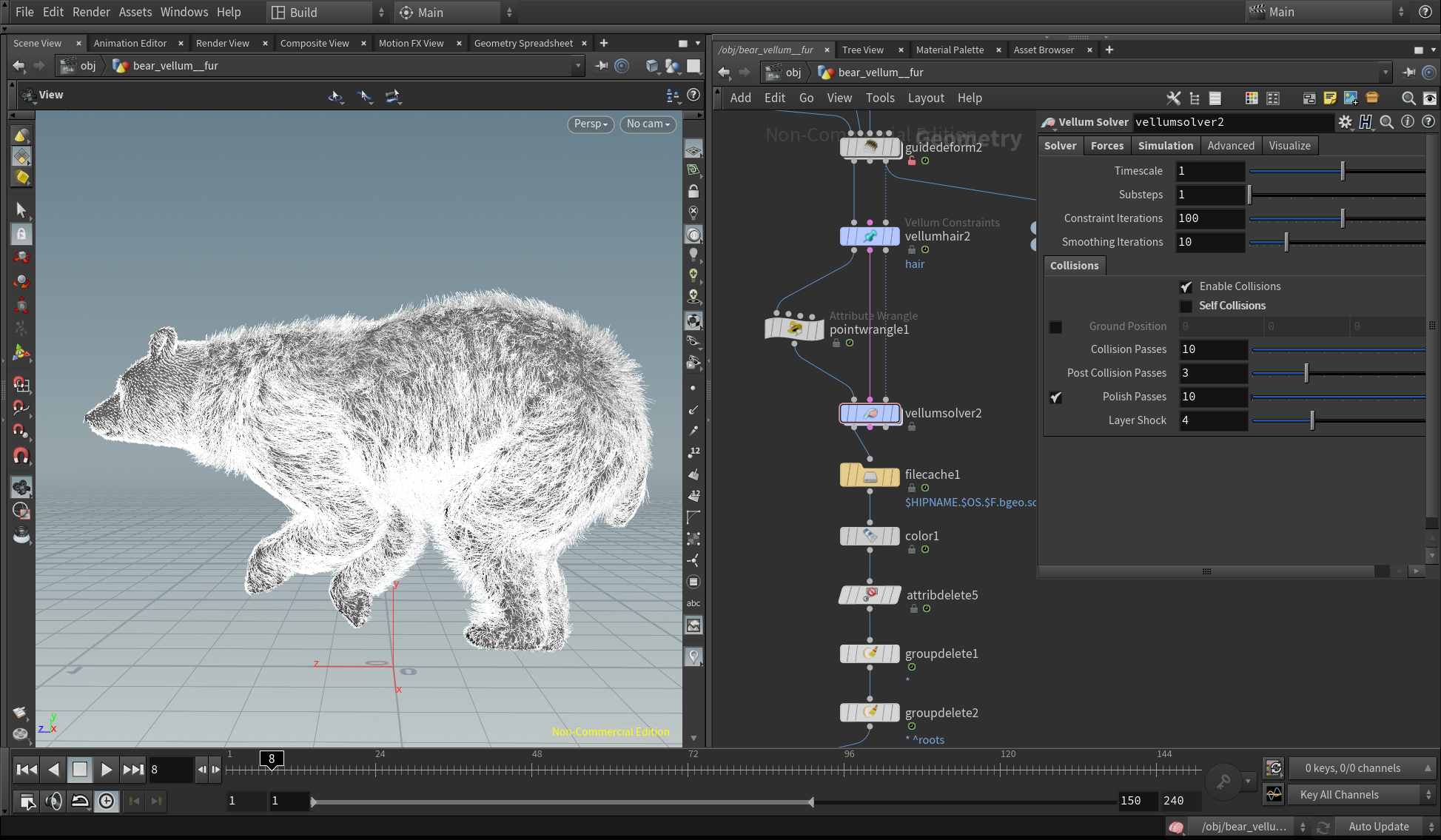Click the Play forward button
The height and width of the screenshot is (840, 1441).
coord(106,770)
